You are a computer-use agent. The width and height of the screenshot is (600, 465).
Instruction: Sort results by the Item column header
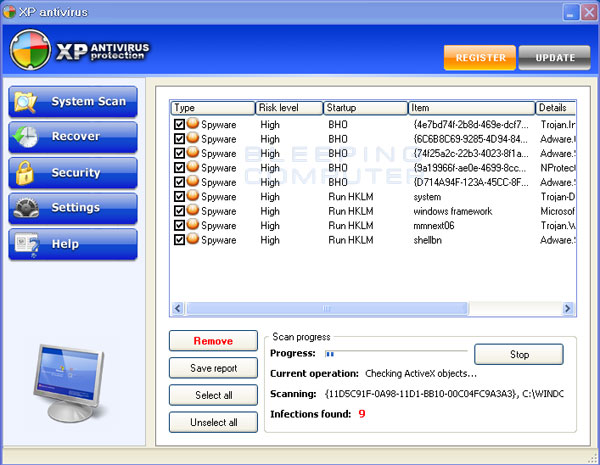[471, 108]
